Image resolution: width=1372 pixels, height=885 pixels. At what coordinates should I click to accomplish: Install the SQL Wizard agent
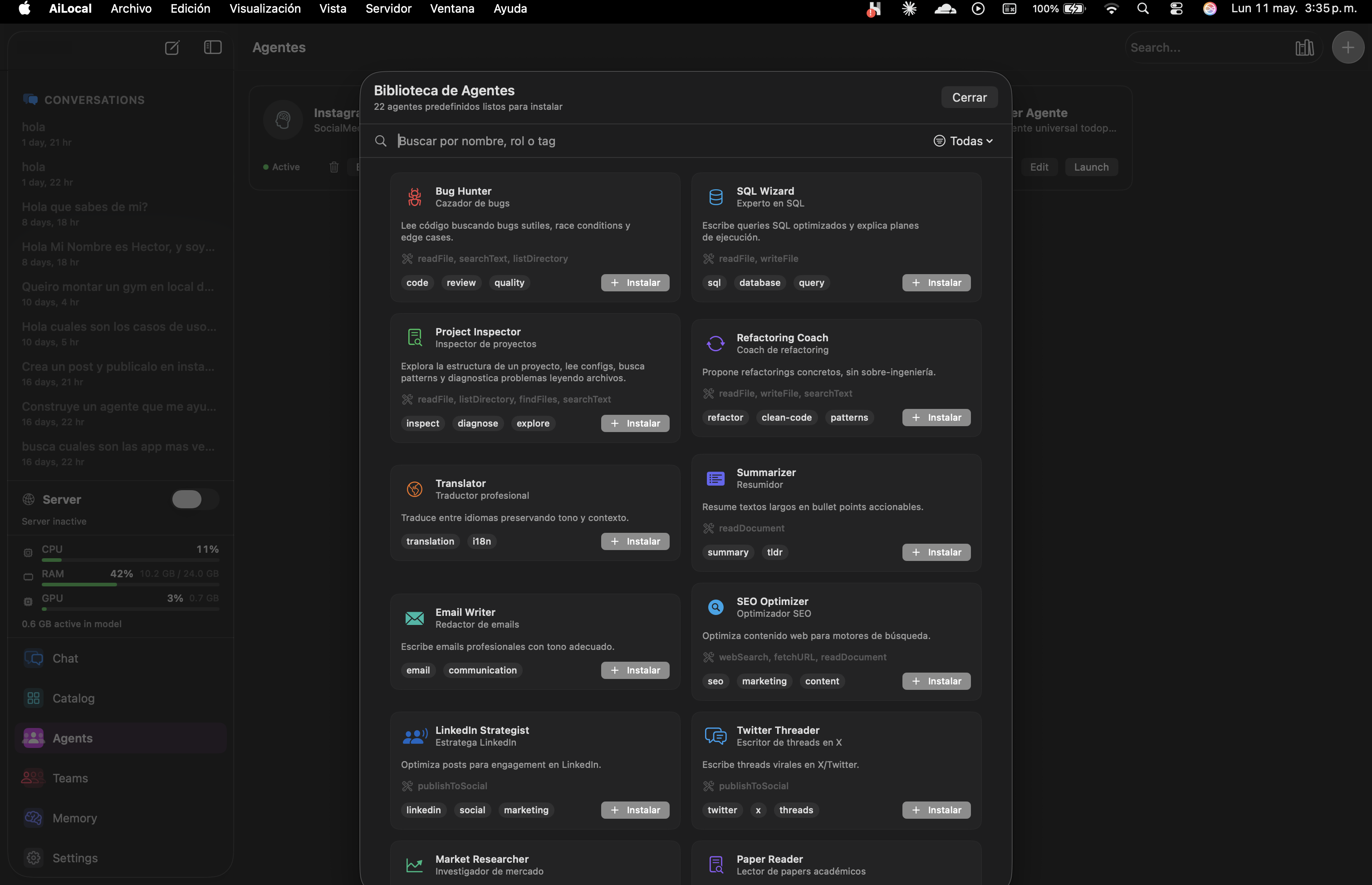coord(936,282)
